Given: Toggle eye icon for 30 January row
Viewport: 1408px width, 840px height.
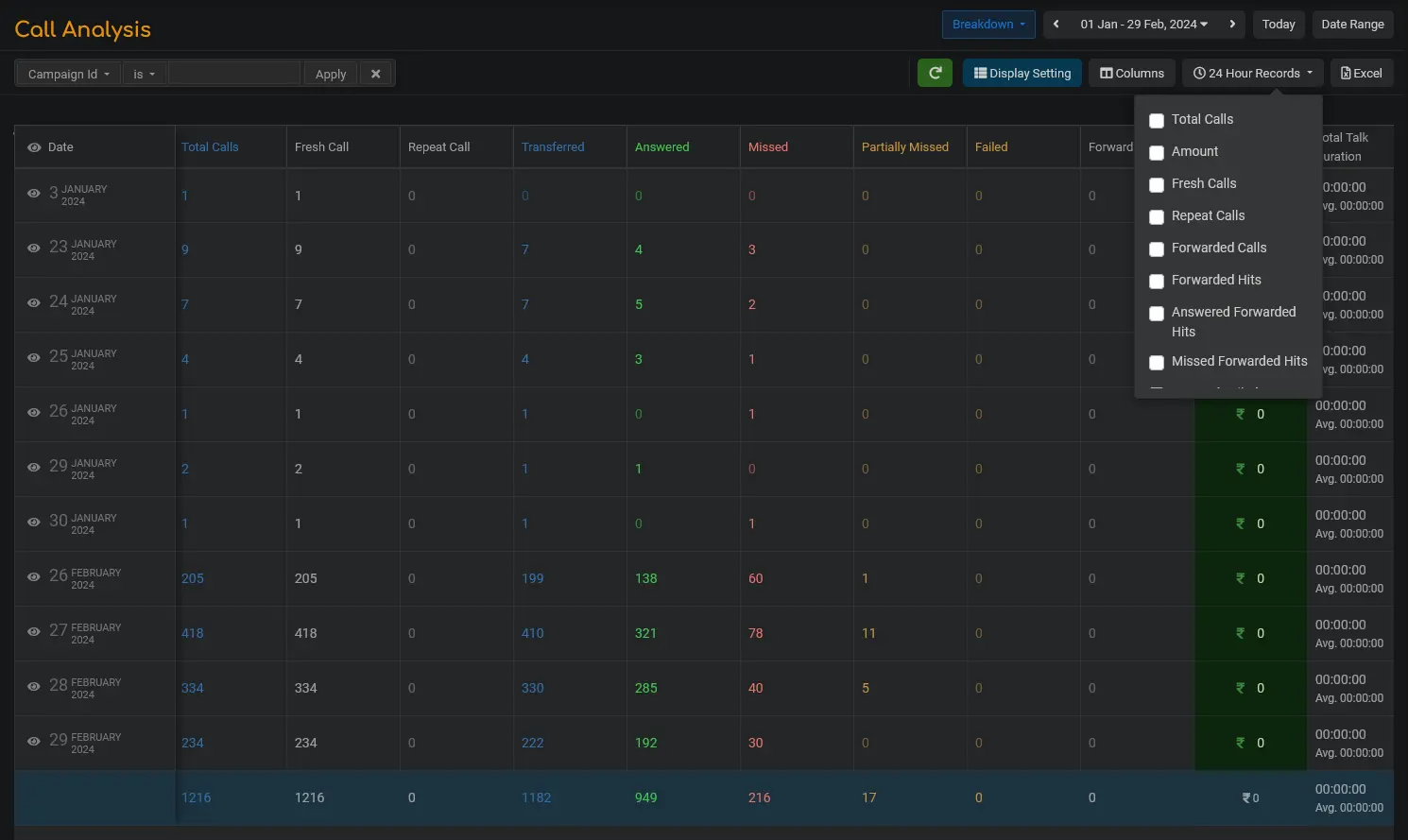Looking at the screenshot, I should [x=34, y=523].
